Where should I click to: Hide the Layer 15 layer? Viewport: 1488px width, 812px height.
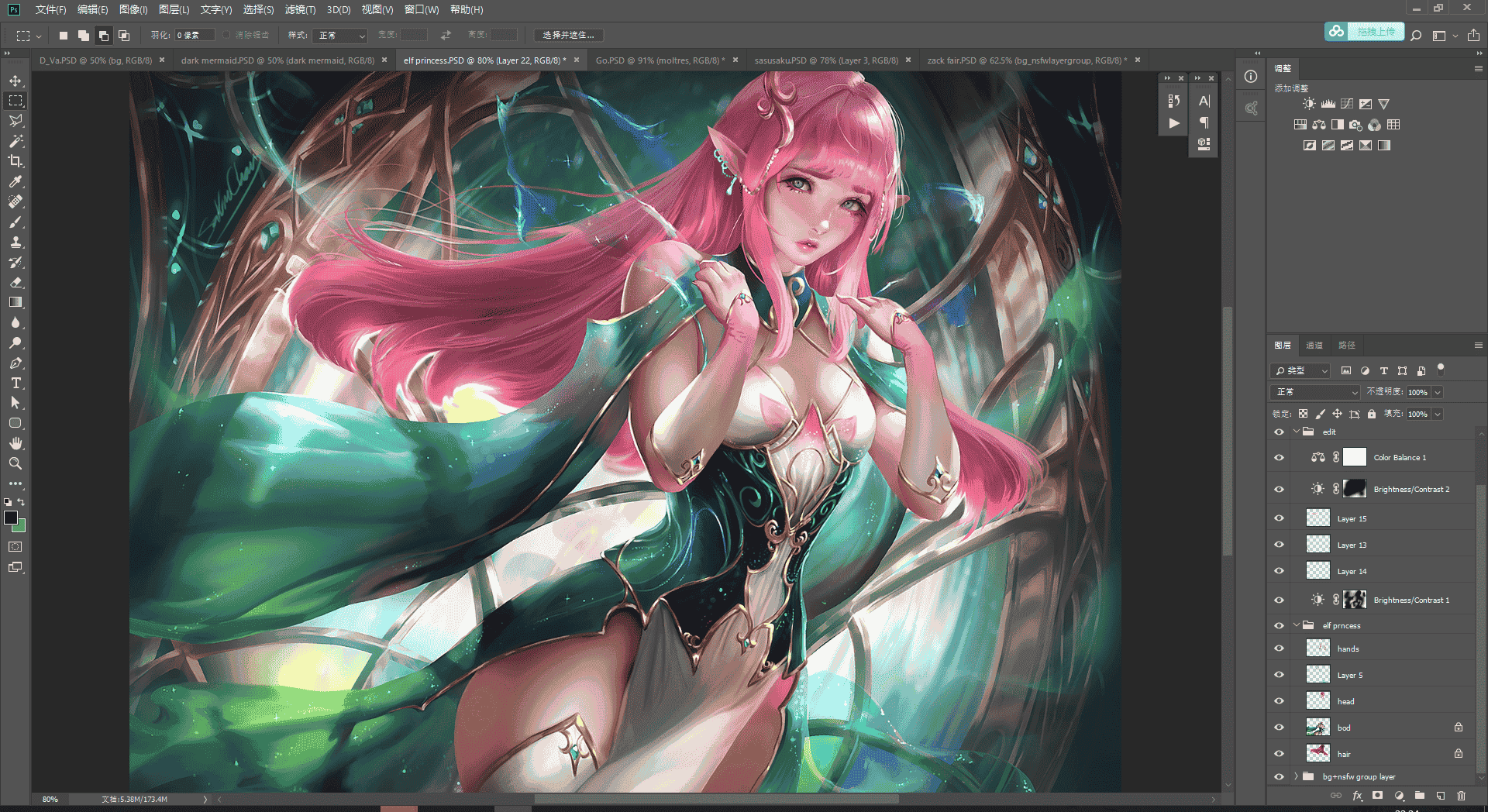pos(1280,518)
